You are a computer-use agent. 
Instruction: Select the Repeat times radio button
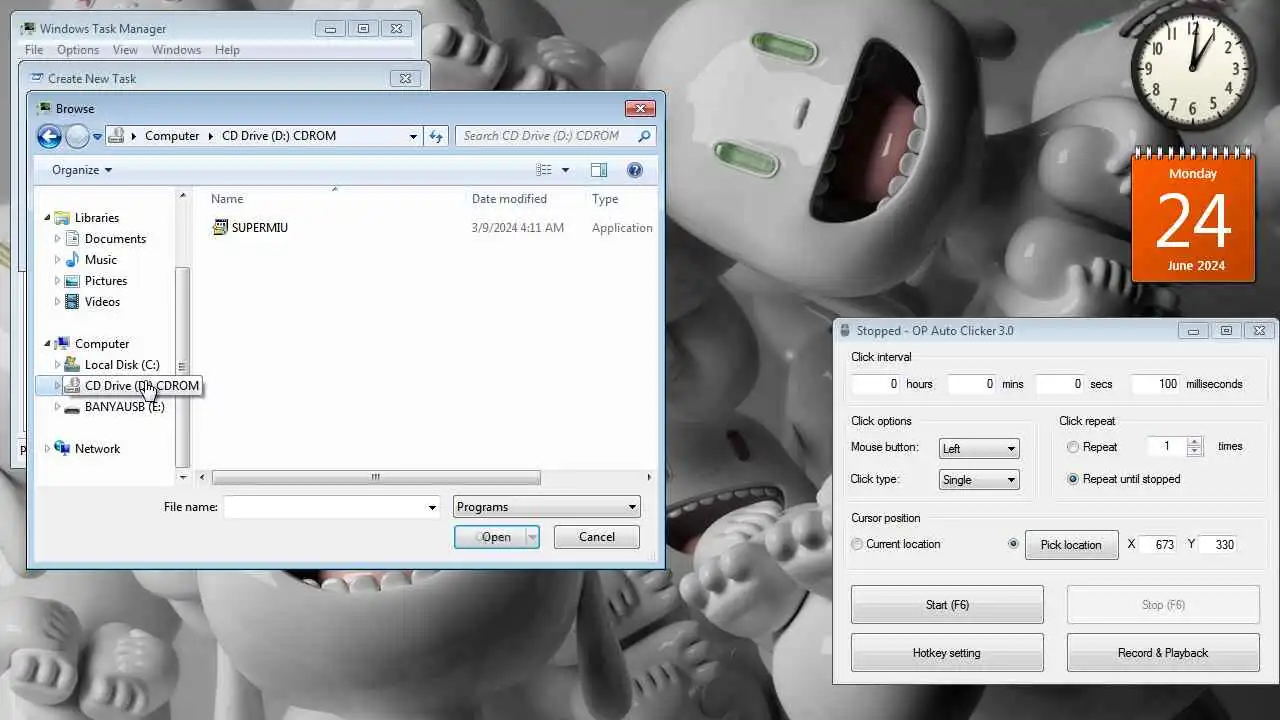pyautogui.click(x=1073, y=447)
